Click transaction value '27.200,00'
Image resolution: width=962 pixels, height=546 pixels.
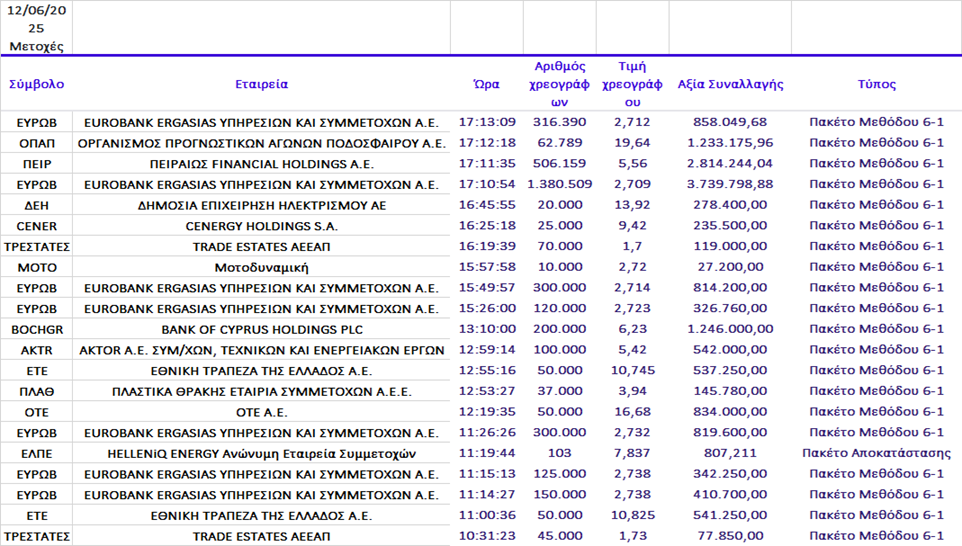(x=730, y=267)
